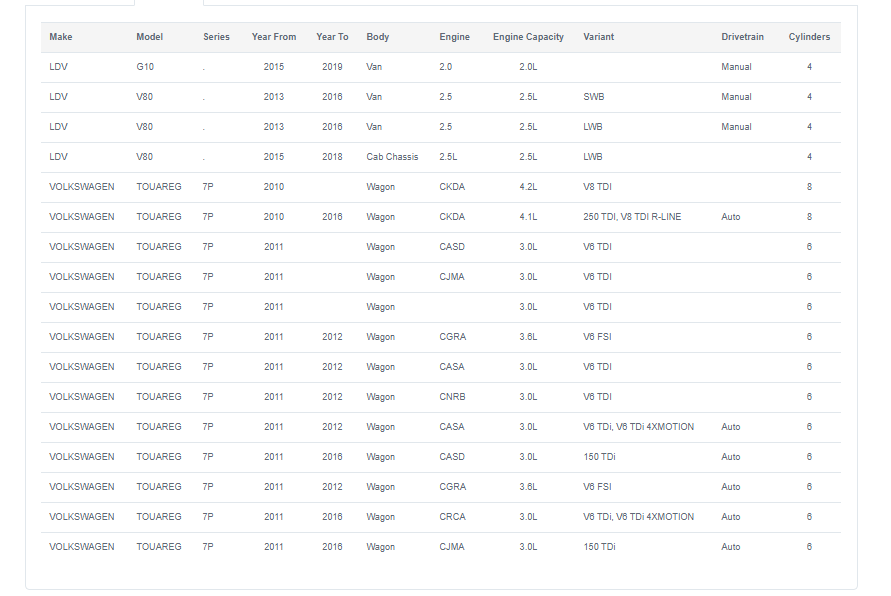Select the CNRB engine cell

tap(452, 397)
